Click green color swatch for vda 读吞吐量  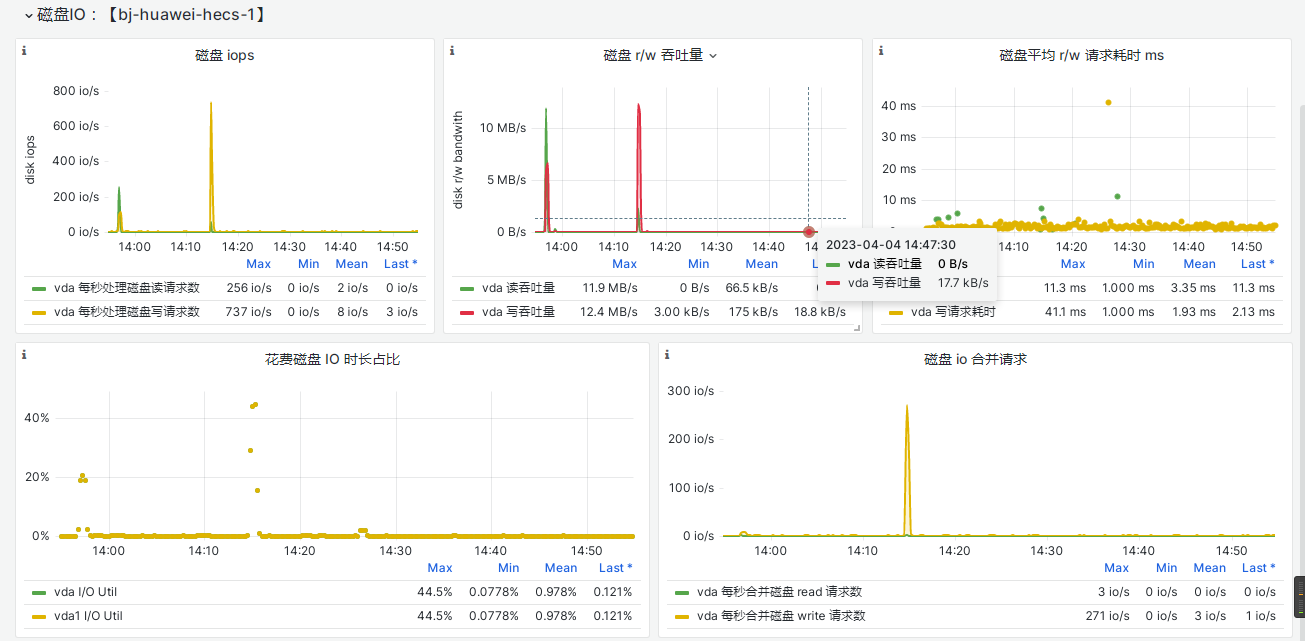click(467, 288)
